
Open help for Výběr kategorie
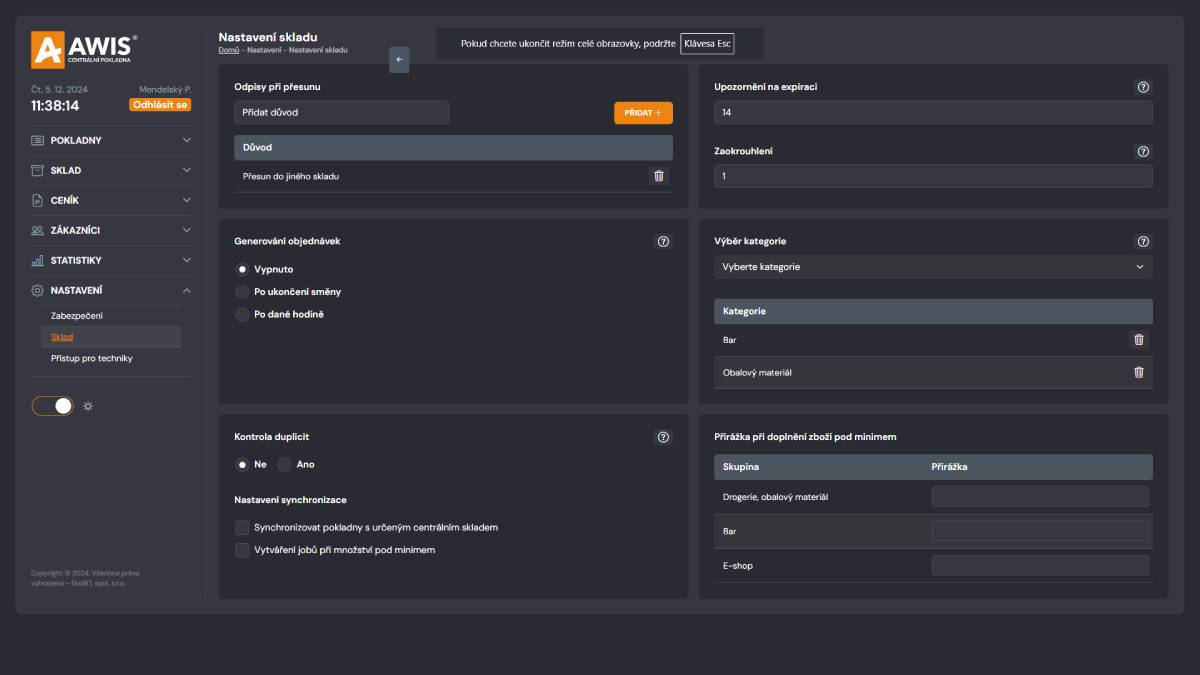point(1143,241)
